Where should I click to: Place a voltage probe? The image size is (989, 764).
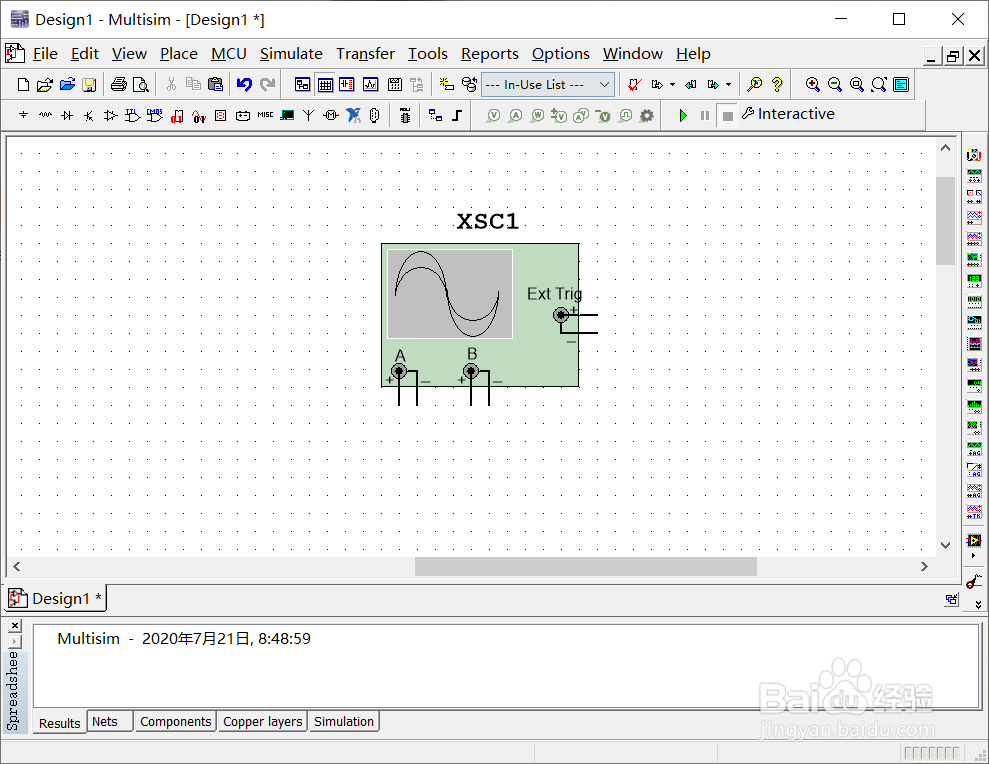tap(494, 115)
